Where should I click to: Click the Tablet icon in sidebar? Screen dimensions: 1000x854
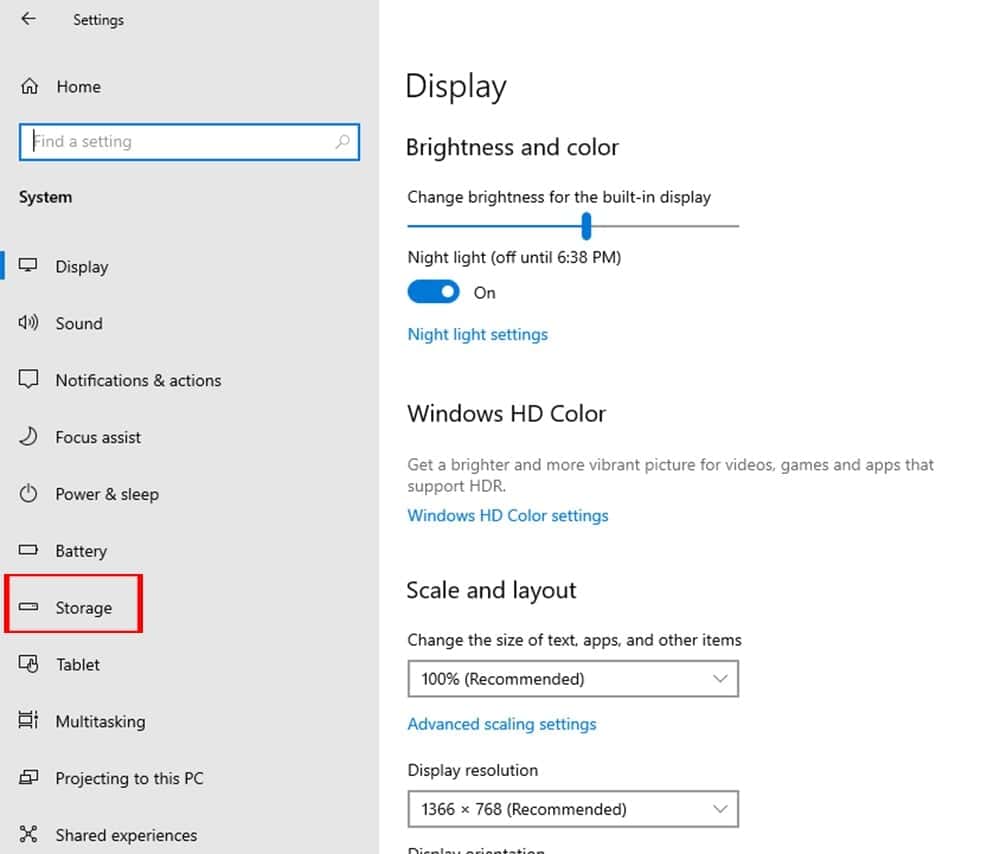29,664
